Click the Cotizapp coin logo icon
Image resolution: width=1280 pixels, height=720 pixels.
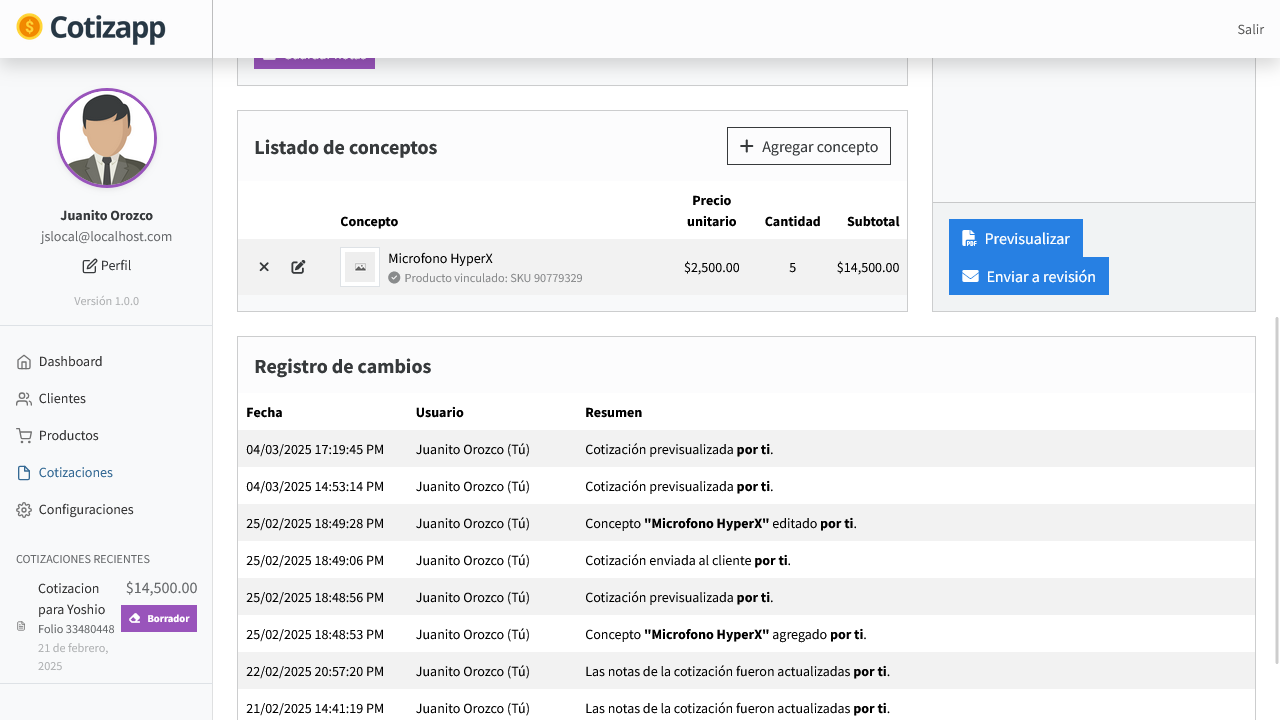pos(30,27)
